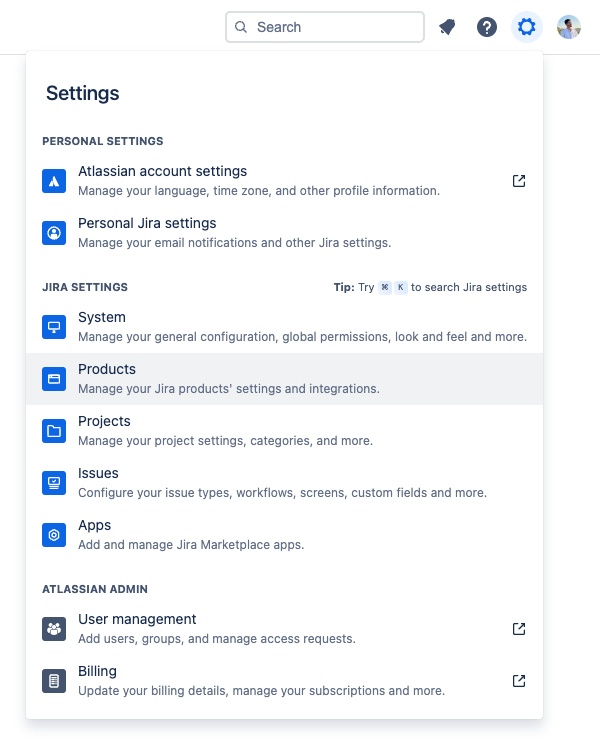The height and width of the screenshot is (745, 600).
Task: Click the Settings gear icon
Action: [527, 27]
